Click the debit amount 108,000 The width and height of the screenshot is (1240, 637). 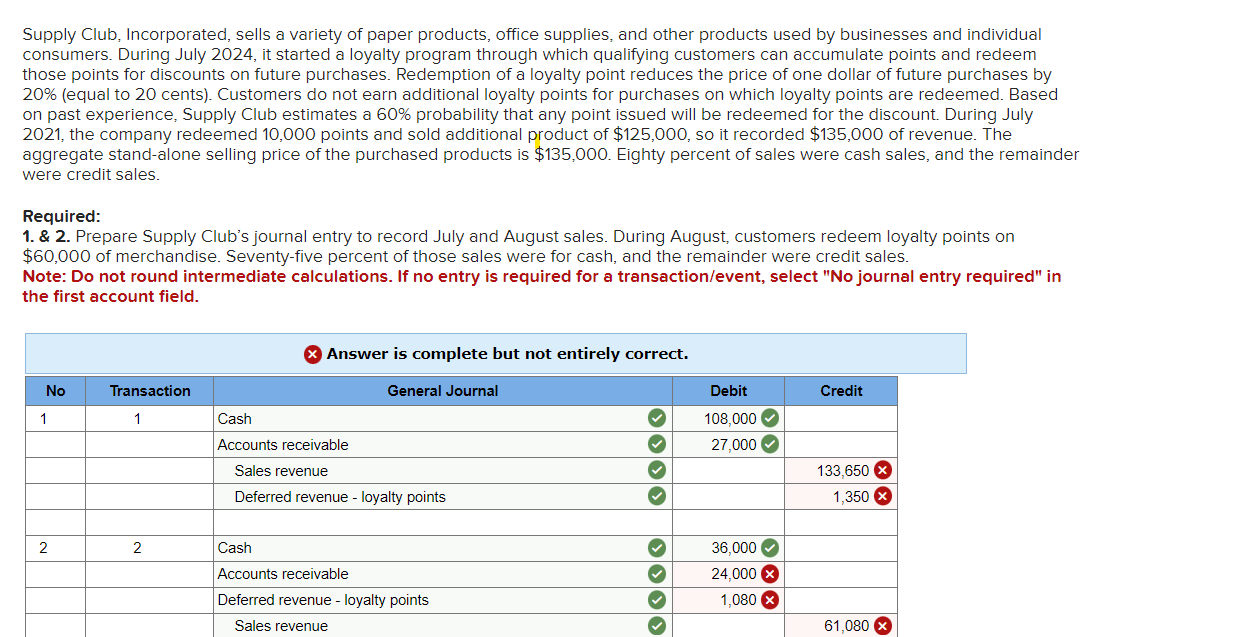tap(730, 419)
